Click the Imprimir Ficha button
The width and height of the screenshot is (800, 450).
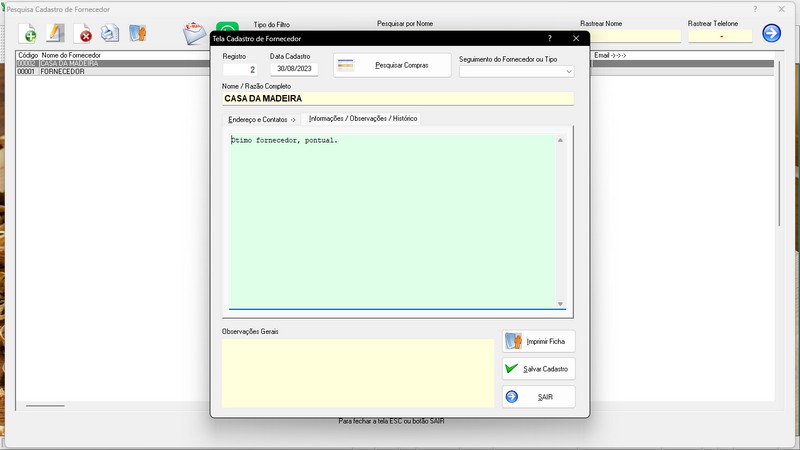539,341
